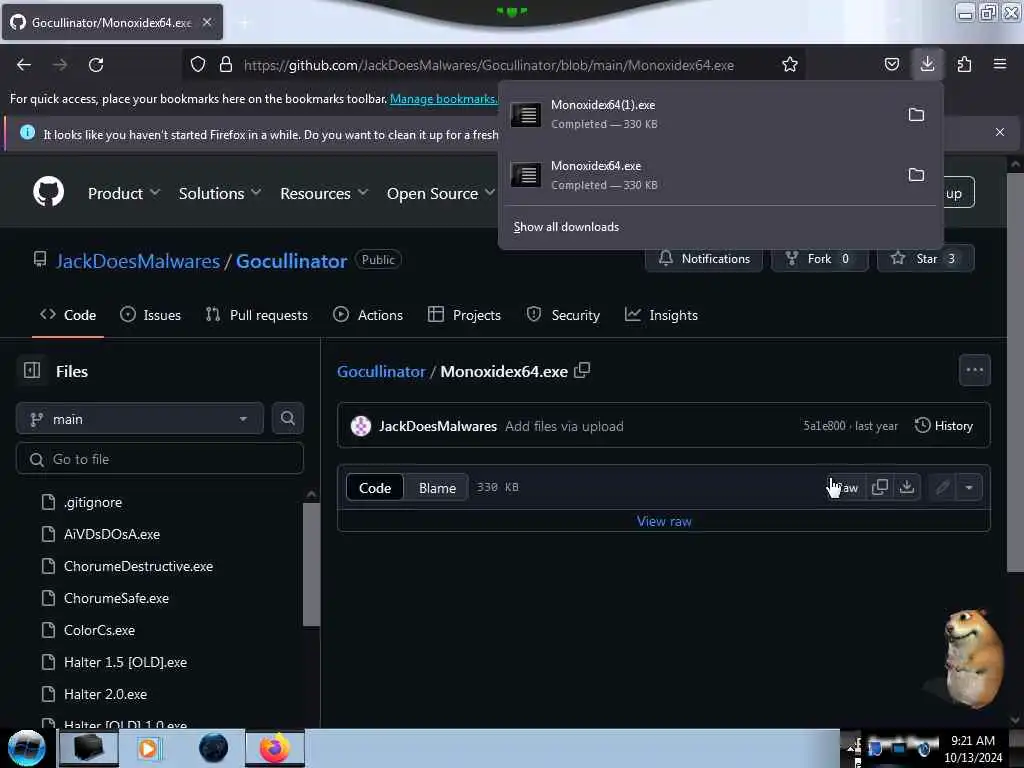Open the three-dot more file actions button
The width and height of the screenshot is (1024, 768).
pos(974,370)
